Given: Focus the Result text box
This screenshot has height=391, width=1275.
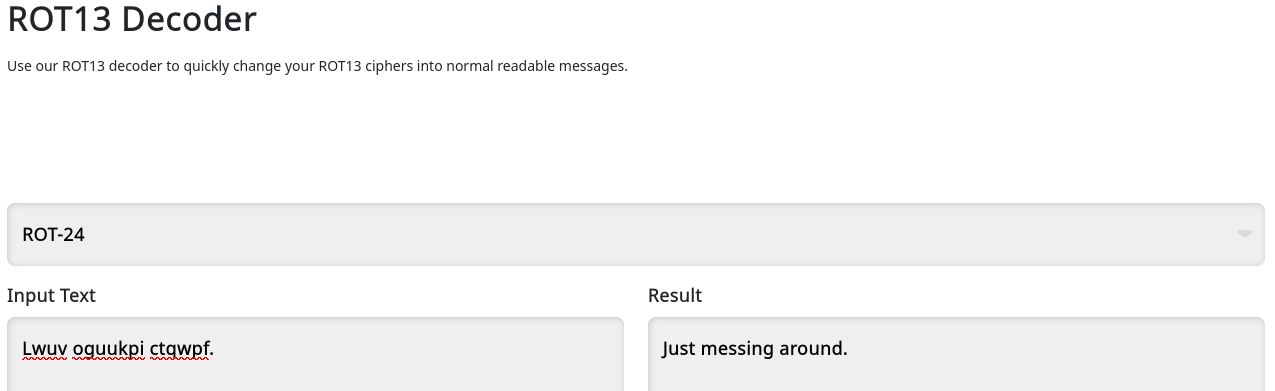Looking at the screenshot, I should (956, 354).
